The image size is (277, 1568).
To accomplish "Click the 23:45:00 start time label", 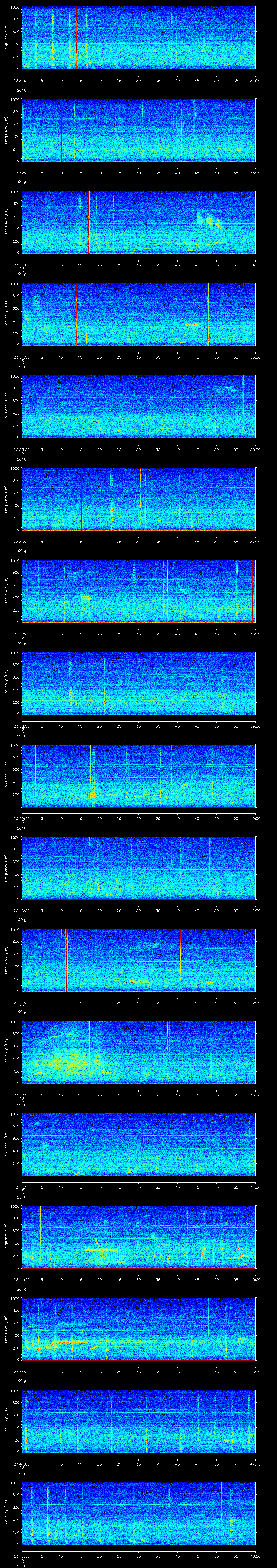I will [22, 1371].
